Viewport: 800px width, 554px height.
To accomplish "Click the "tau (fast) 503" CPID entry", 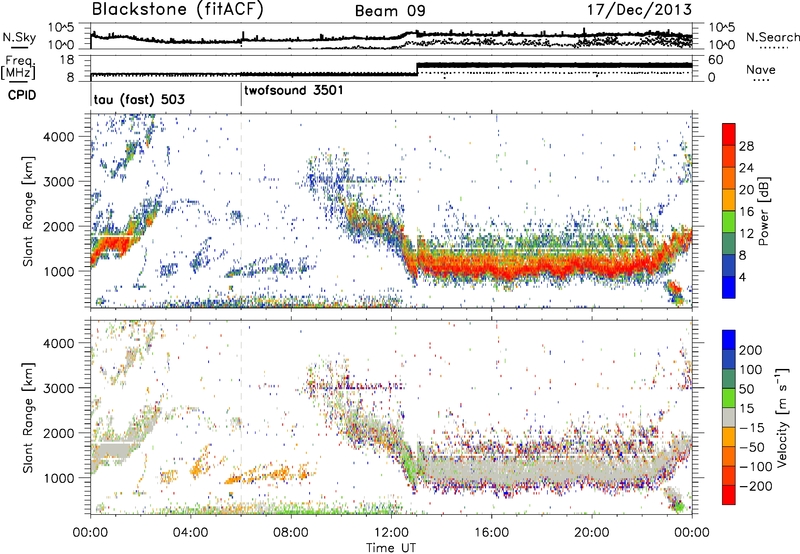I will [x=139, y=99].
